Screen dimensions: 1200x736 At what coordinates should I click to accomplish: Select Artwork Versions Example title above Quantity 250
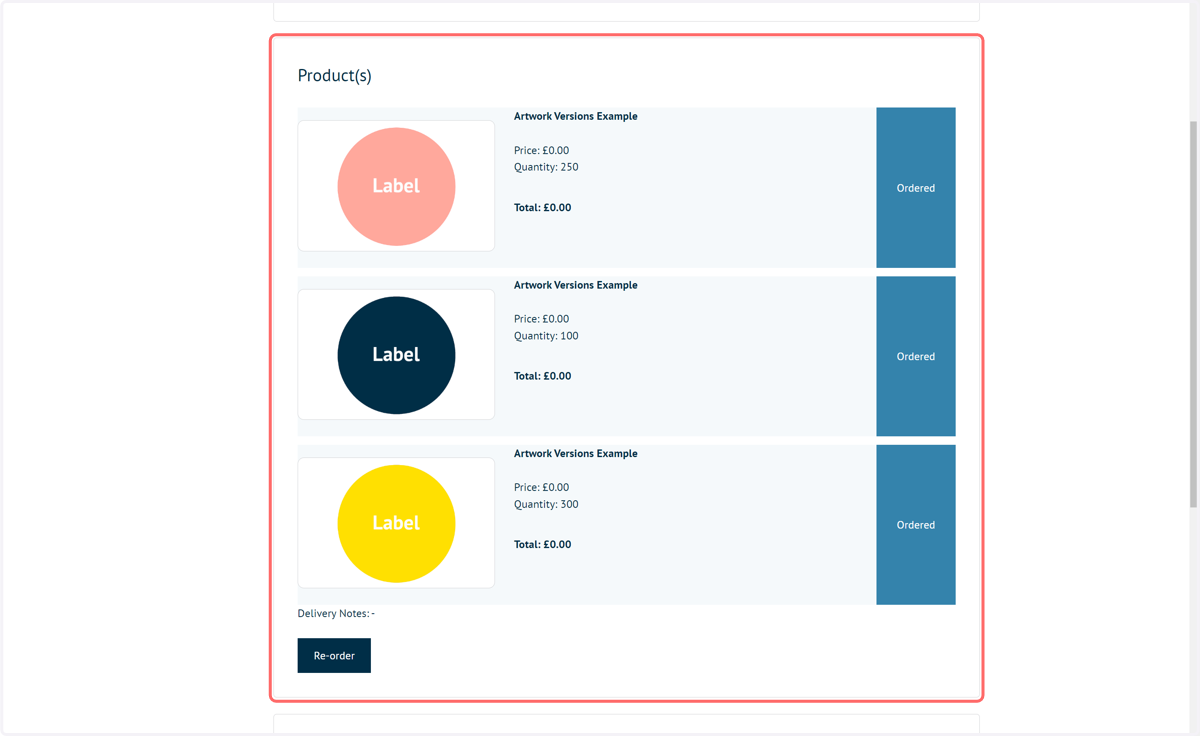click(x=576, y=116)
